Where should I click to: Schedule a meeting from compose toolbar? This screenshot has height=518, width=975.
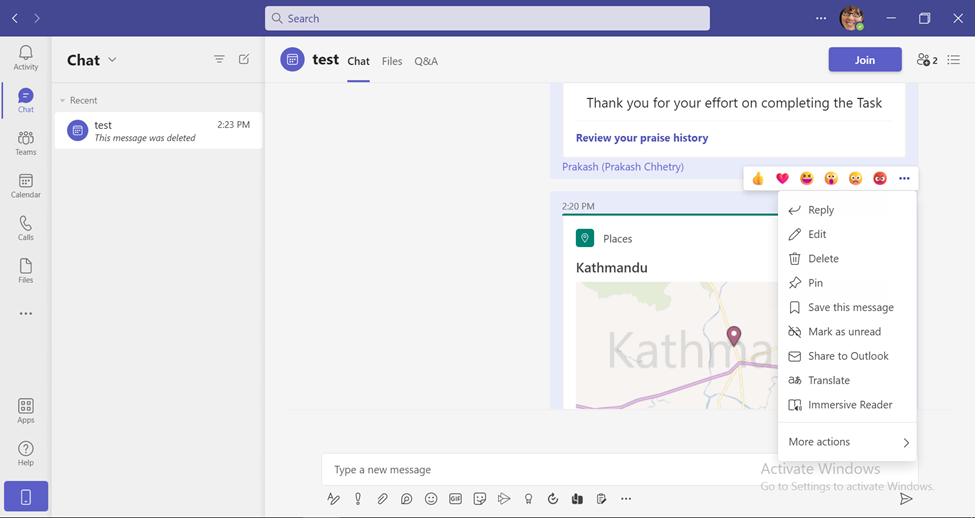504,499
